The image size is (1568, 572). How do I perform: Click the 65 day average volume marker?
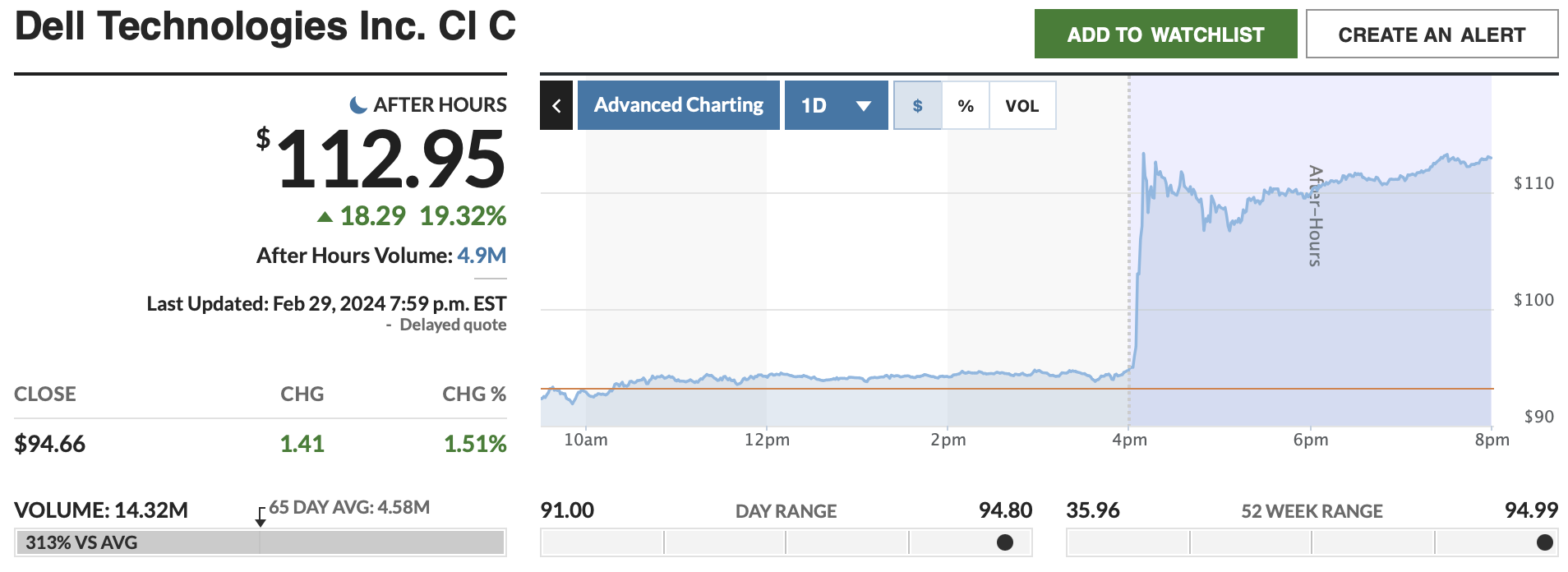tap(261, 519)
